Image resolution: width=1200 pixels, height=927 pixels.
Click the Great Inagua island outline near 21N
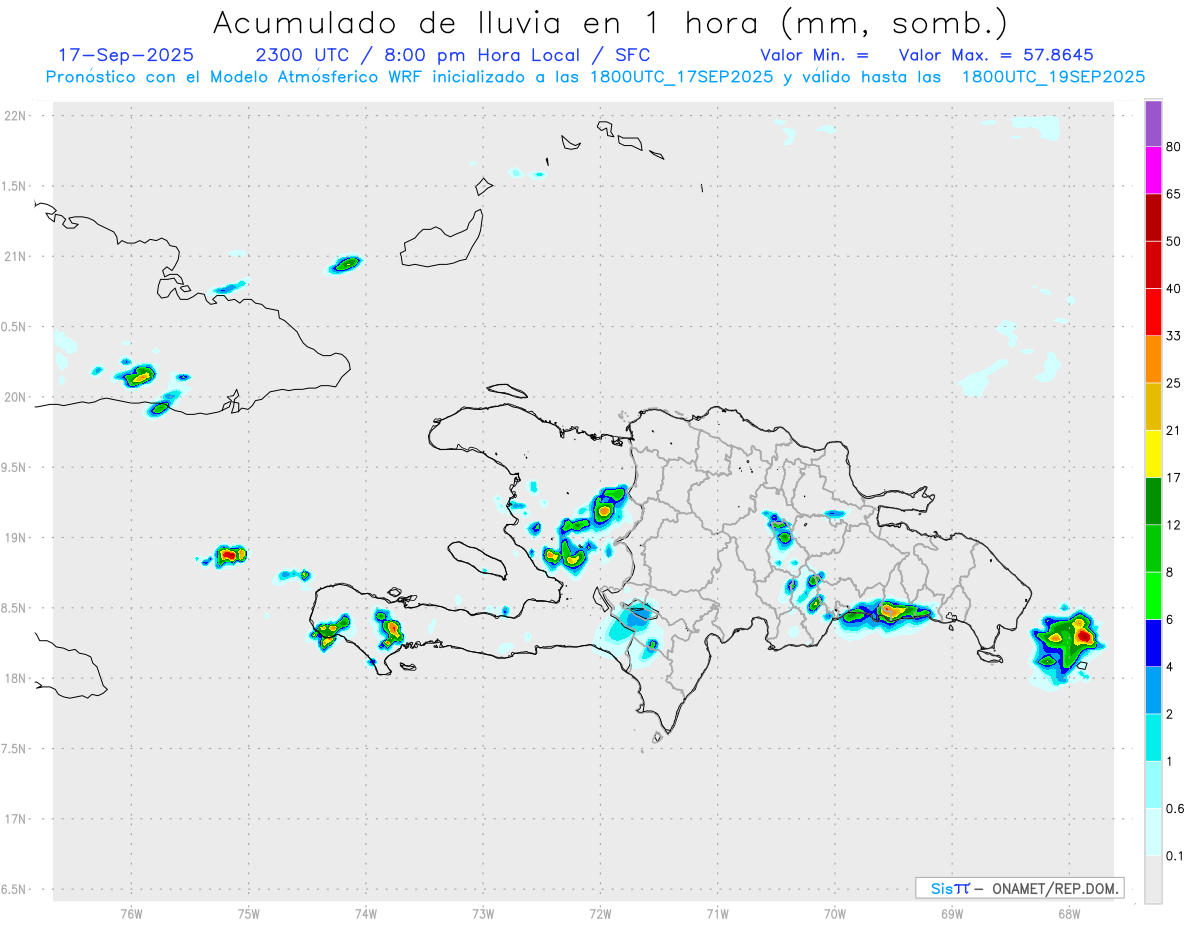pyautogui.click(x=442, y=238)
